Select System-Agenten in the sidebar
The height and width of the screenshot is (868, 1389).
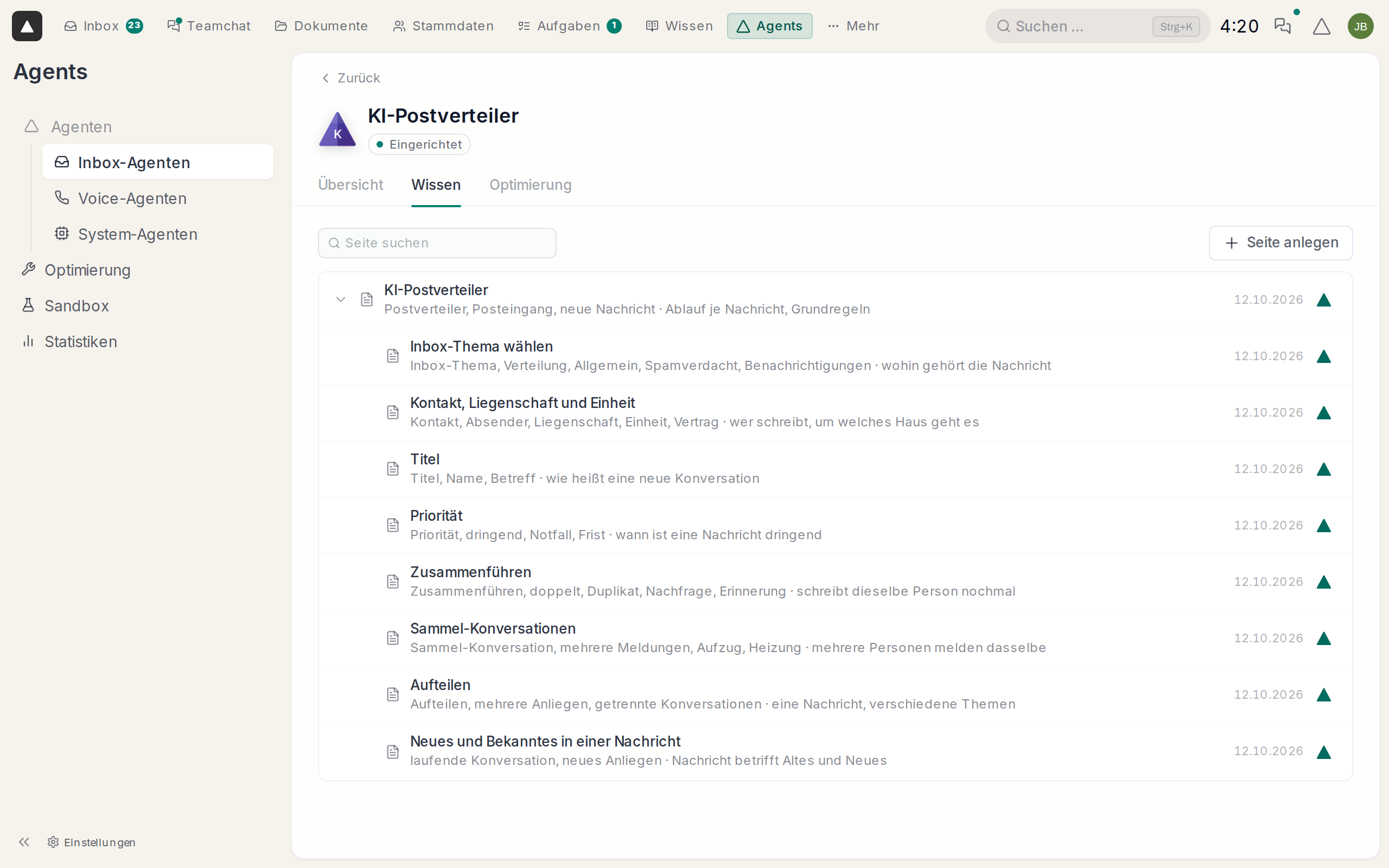tap(158, 234)
